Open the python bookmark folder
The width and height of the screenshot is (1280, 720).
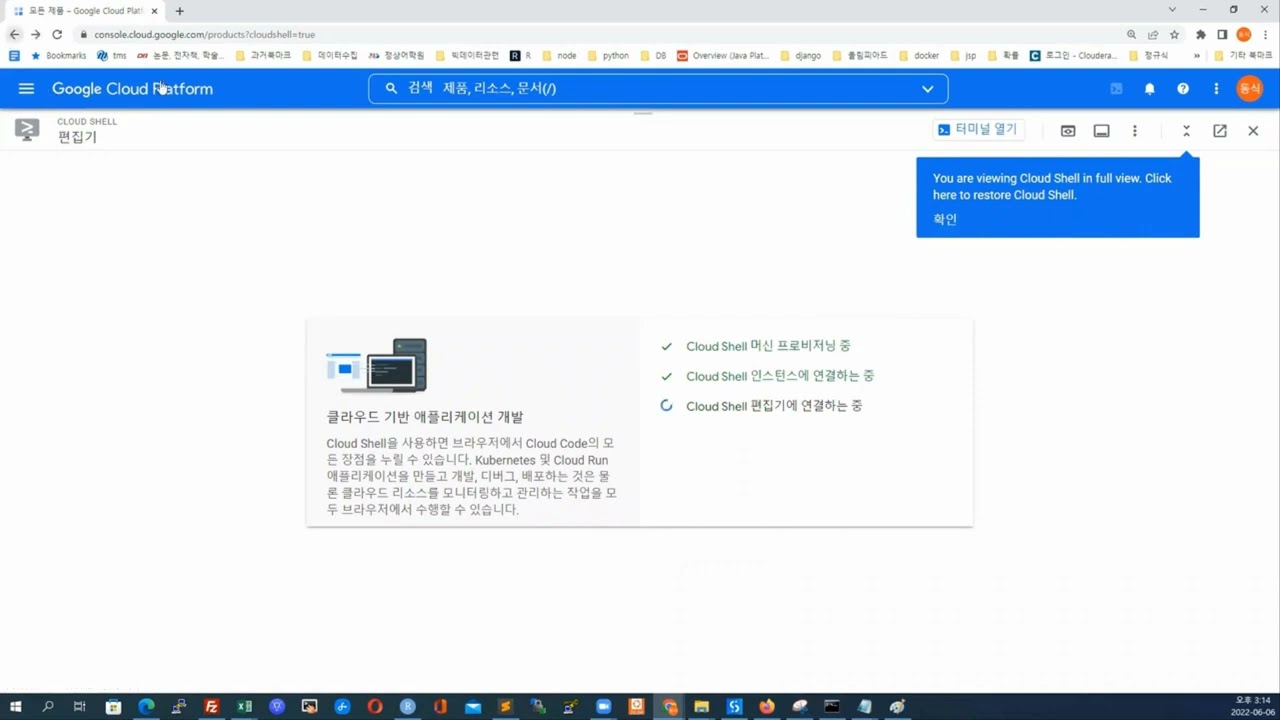(609, 56)
